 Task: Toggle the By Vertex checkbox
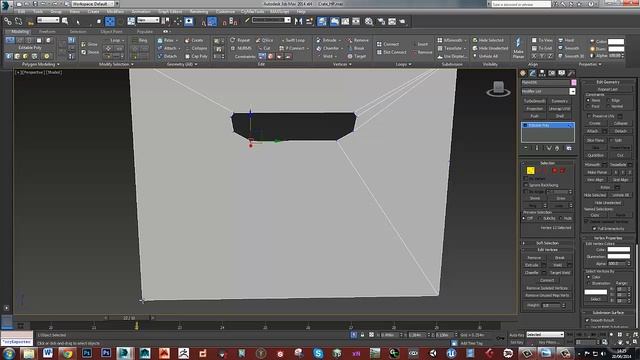pyautogui.click(x=526, y=178)
